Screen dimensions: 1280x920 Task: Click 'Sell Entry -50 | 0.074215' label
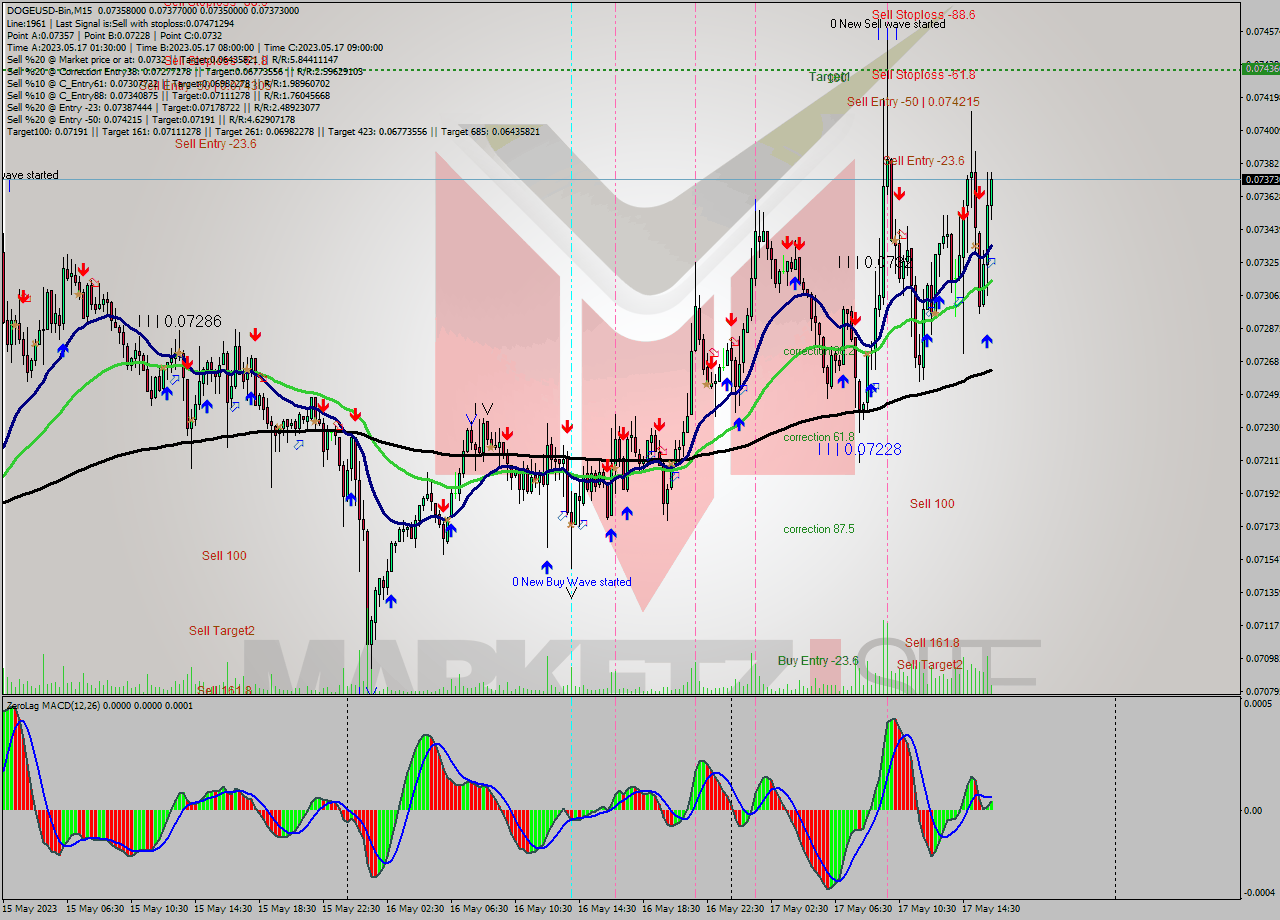[x=913, y=102]
